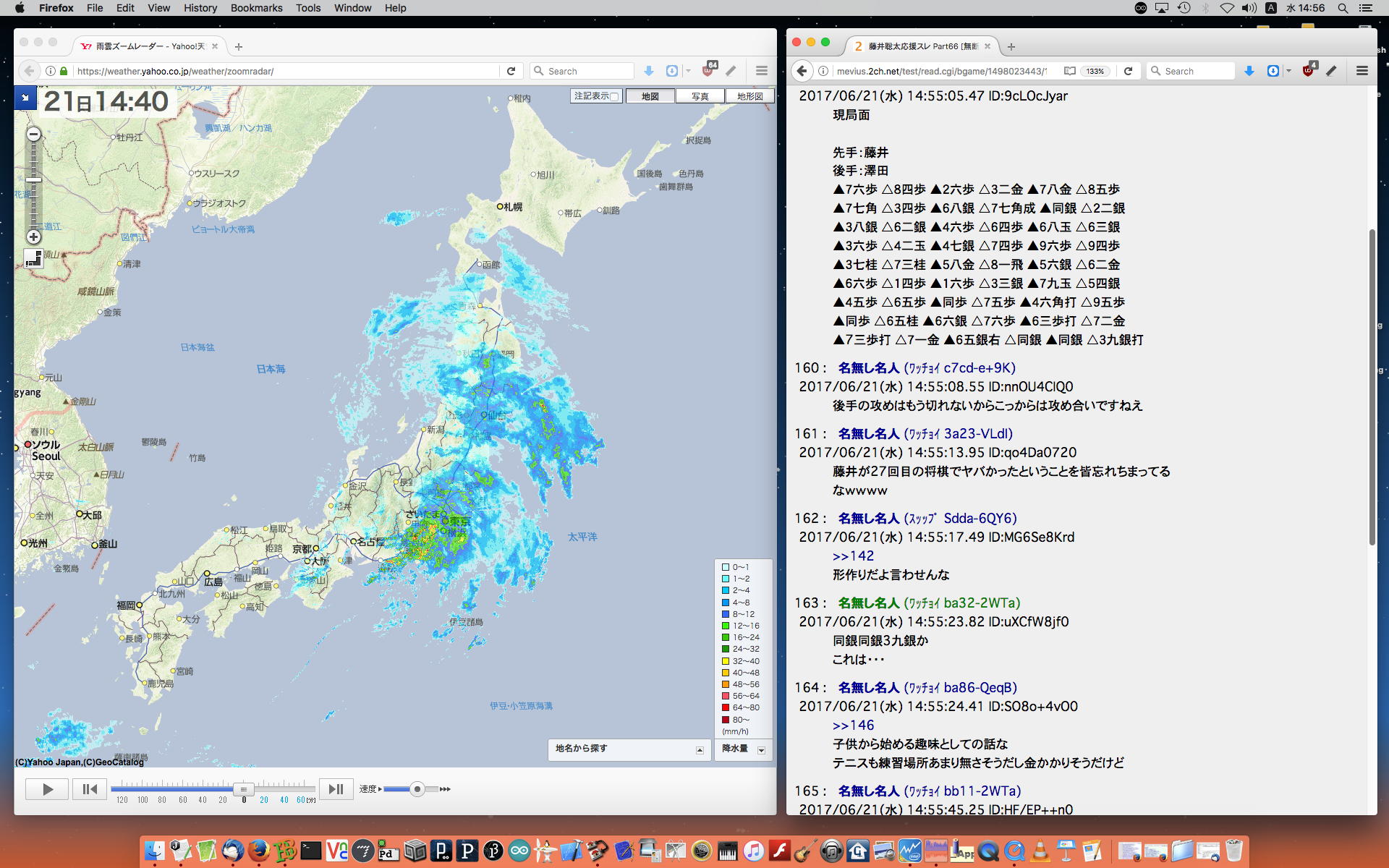Follow the >>146 reply link
Viewport: 1389px width, 868px height.
(853, 725)
